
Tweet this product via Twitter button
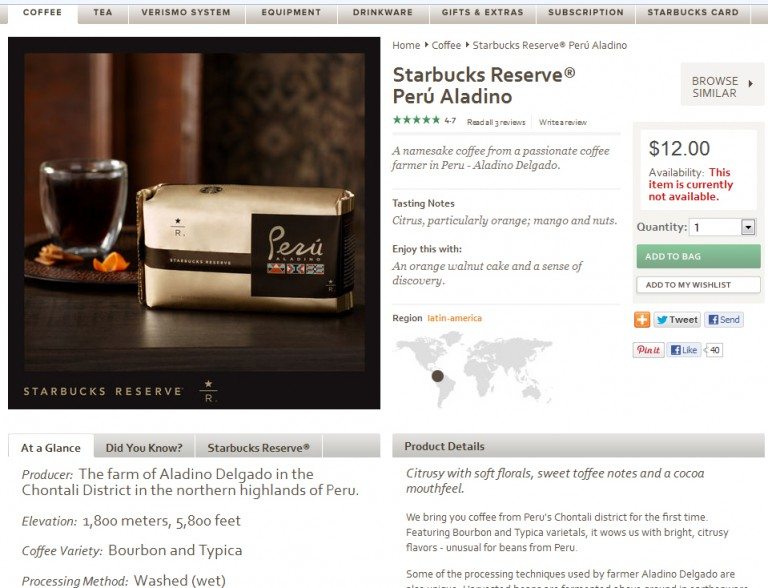[677, 319]
